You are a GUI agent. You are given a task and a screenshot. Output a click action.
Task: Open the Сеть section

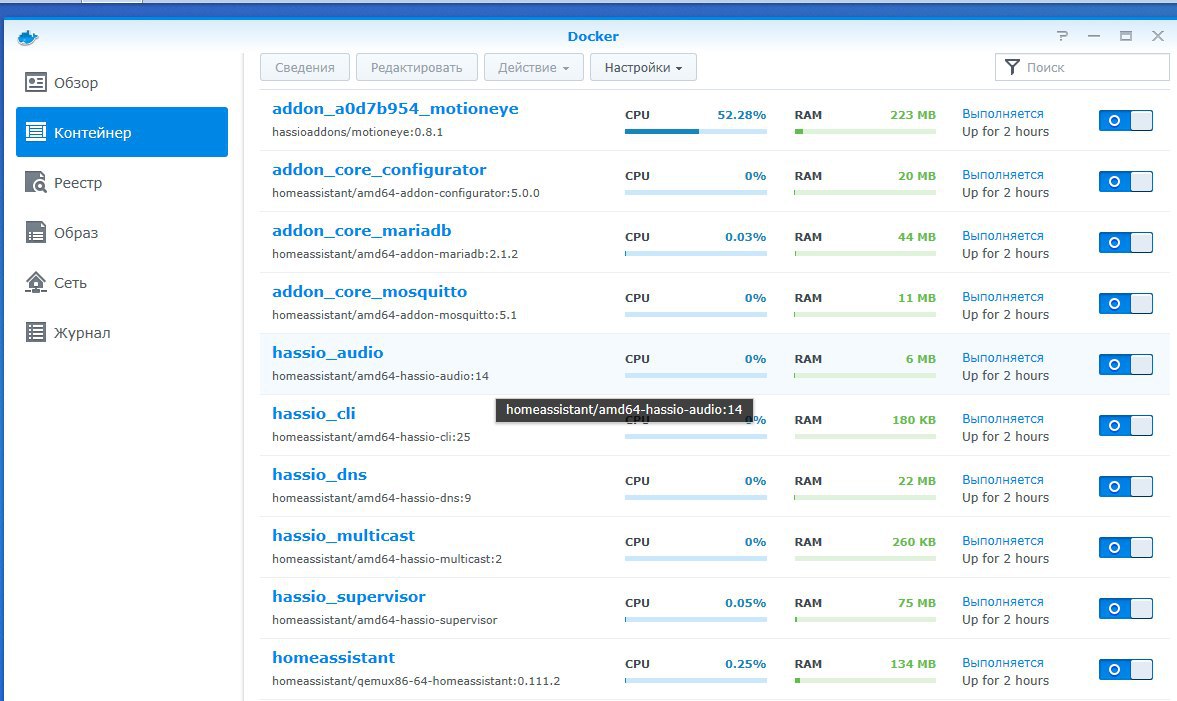click(x=122, y=282)
